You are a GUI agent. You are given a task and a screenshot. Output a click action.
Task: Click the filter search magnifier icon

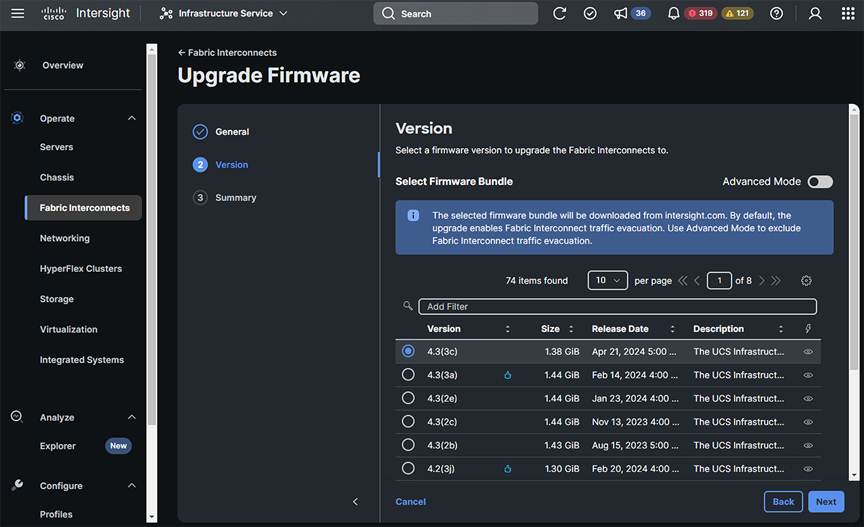point(408,305)
